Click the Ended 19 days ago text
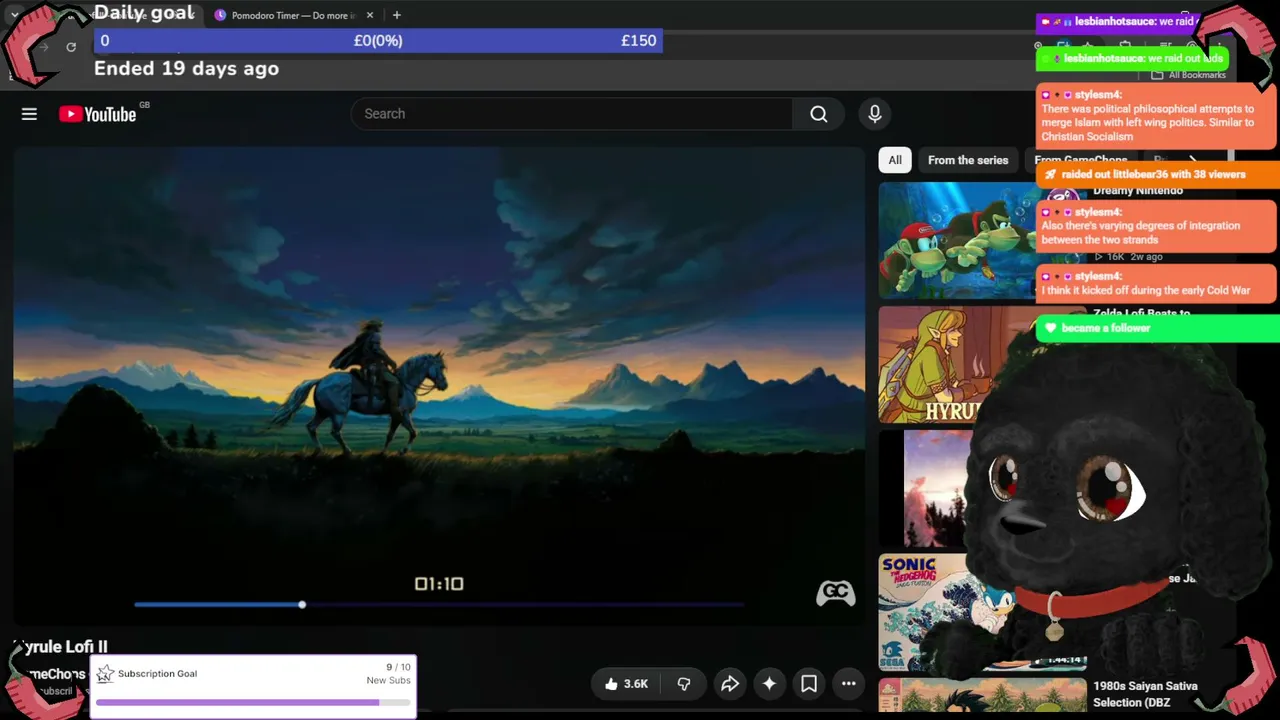1280x720 pixels. point(186,69)
